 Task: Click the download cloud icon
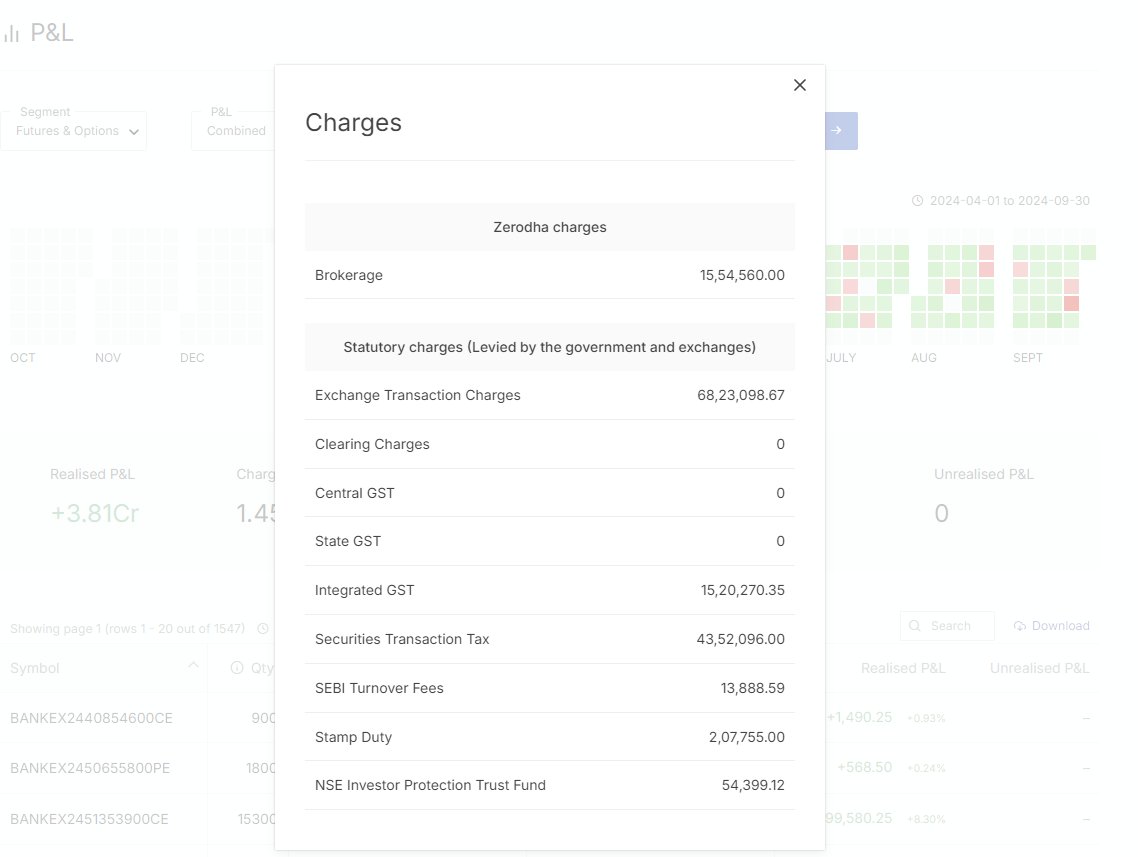click(1020, 626)
